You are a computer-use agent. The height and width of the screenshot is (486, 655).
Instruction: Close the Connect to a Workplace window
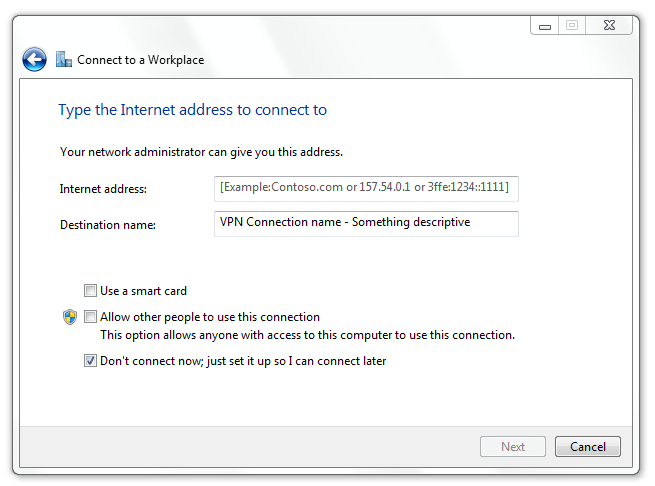(x=609, y=25)
